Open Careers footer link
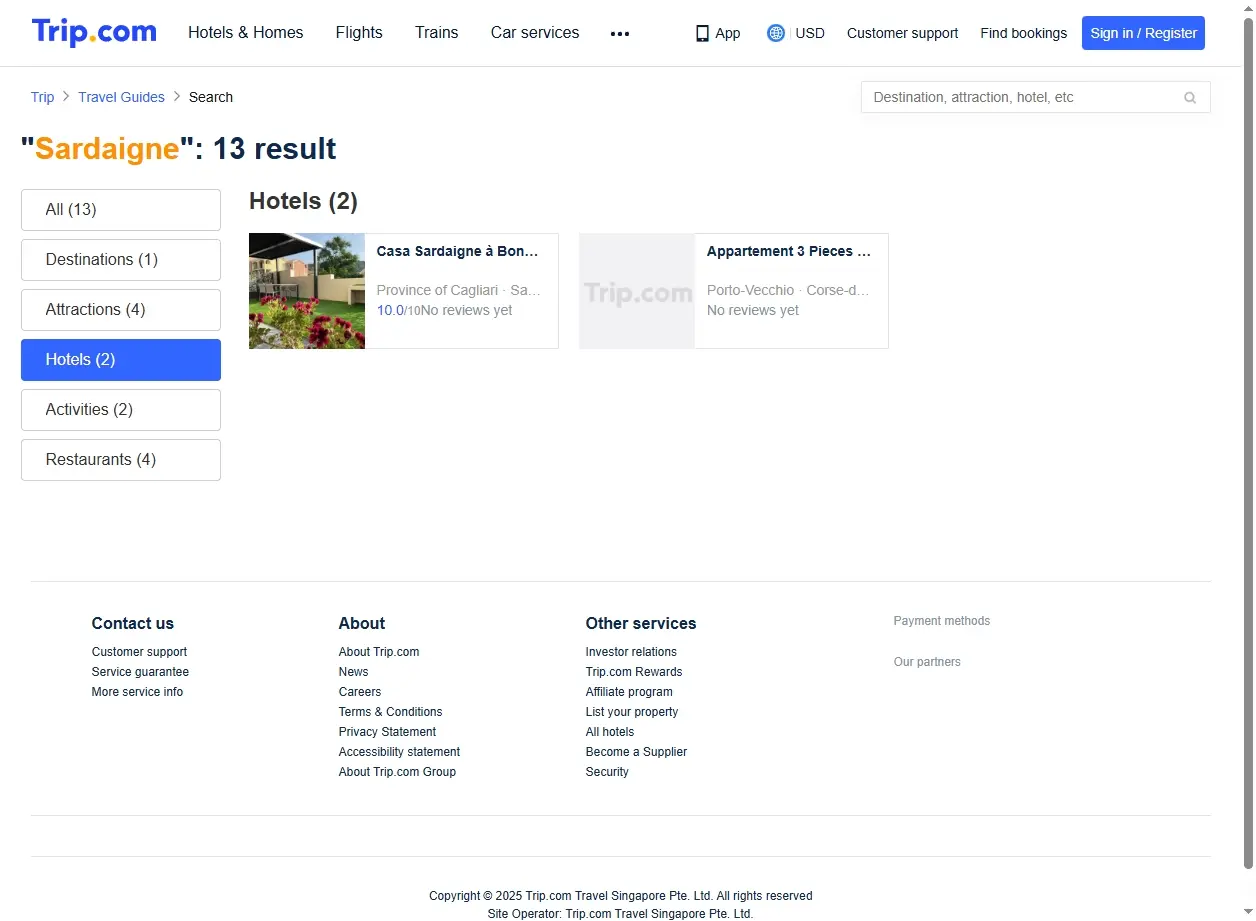This screenshot has height=921, width=1256. (x=360, y=692)
